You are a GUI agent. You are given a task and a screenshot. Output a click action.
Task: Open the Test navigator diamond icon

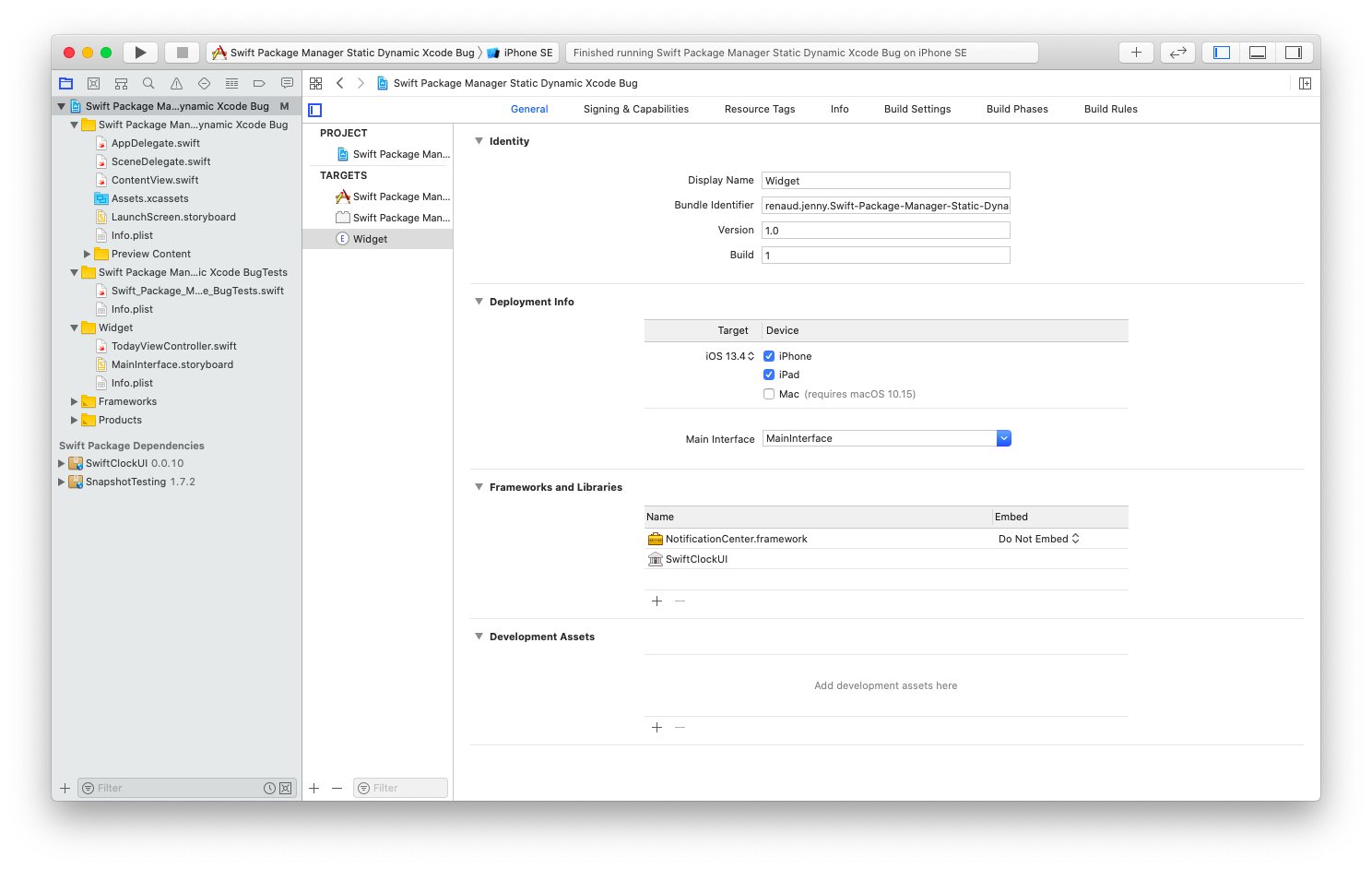[204, 83]
